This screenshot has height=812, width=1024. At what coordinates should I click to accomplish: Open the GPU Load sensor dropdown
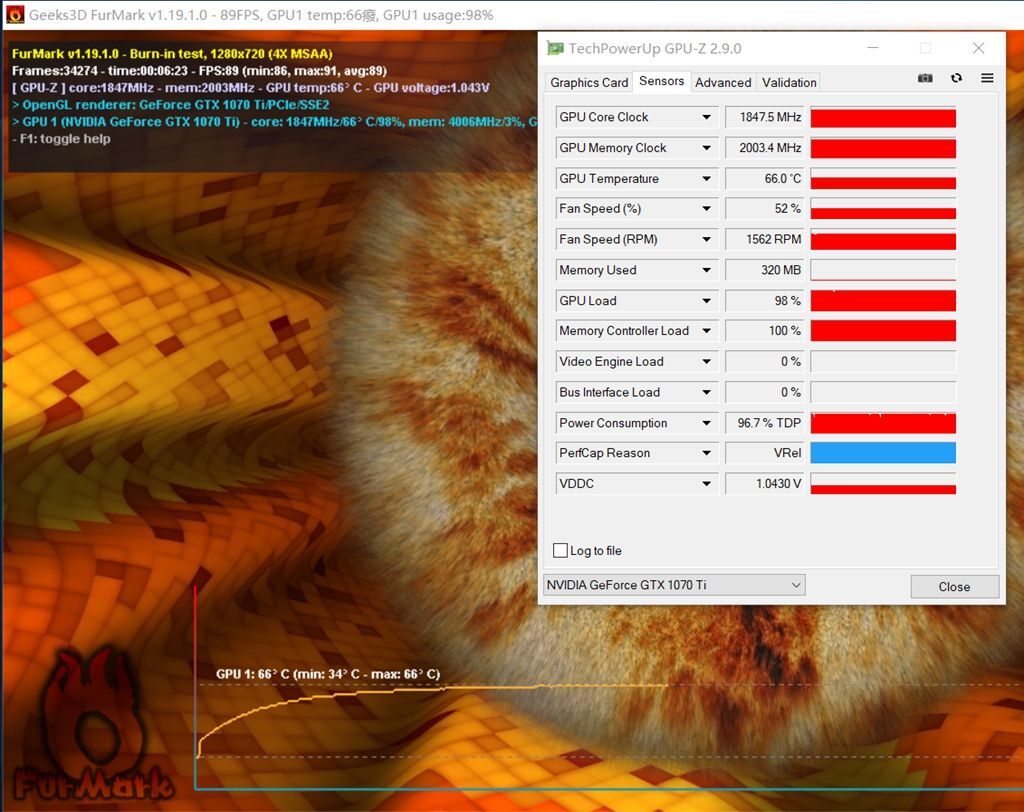[x=706, y=300]
